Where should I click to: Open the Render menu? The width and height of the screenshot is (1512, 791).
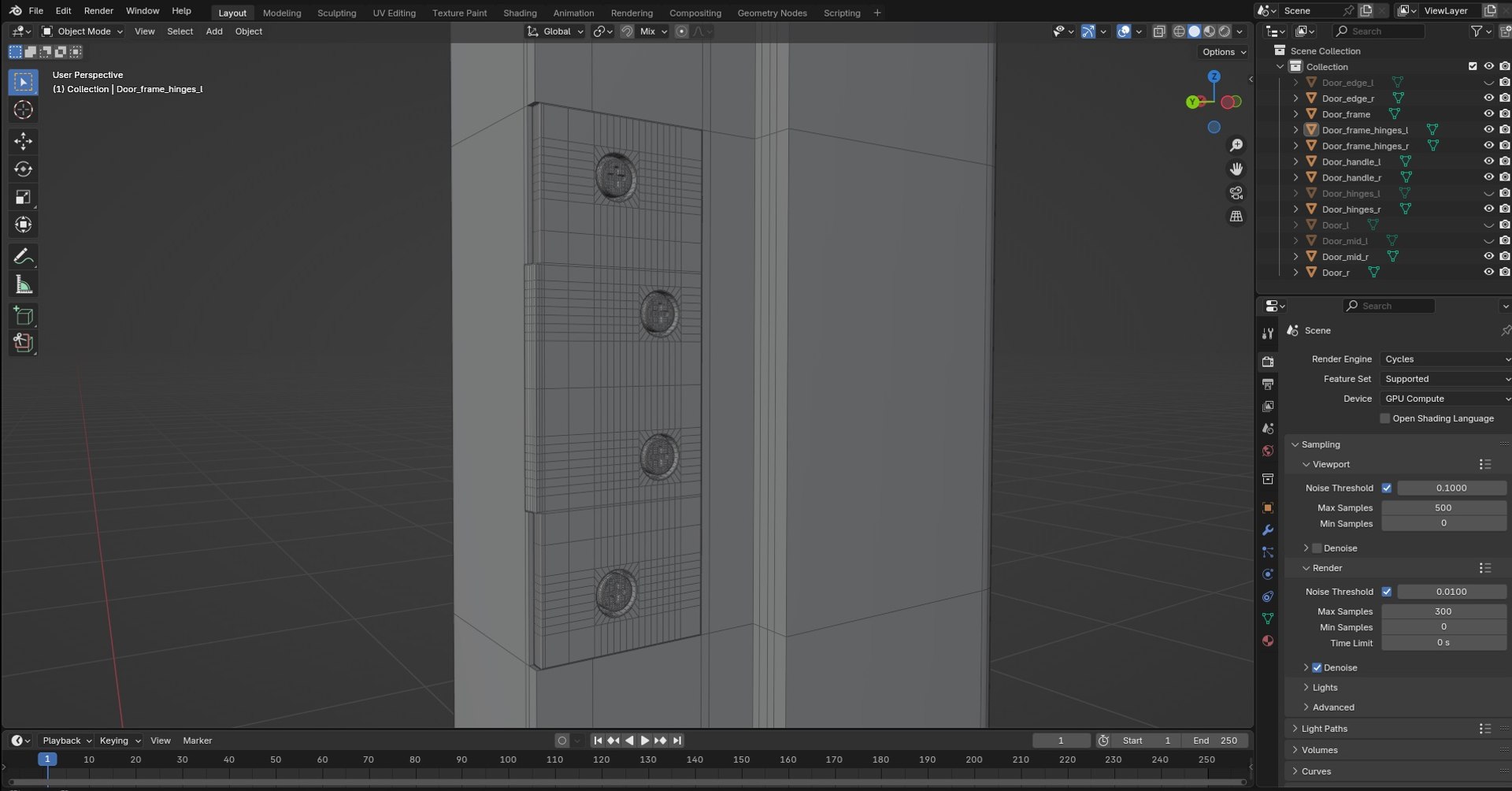click(98, 11)
